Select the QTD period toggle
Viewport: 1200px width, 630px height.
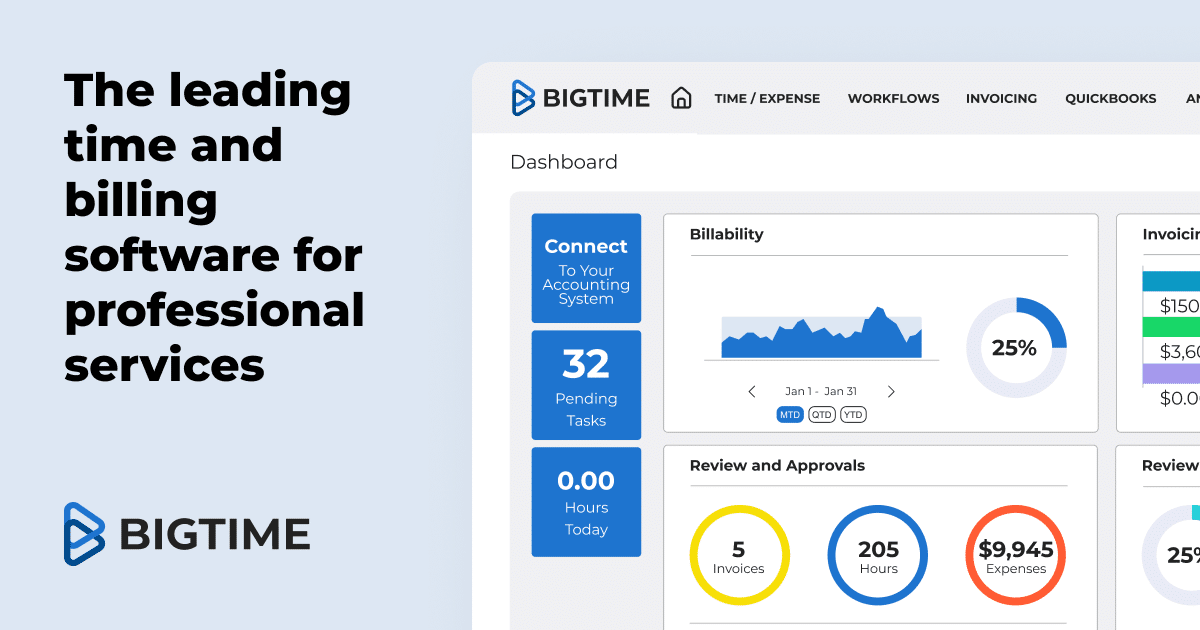(x=822, y=414)
